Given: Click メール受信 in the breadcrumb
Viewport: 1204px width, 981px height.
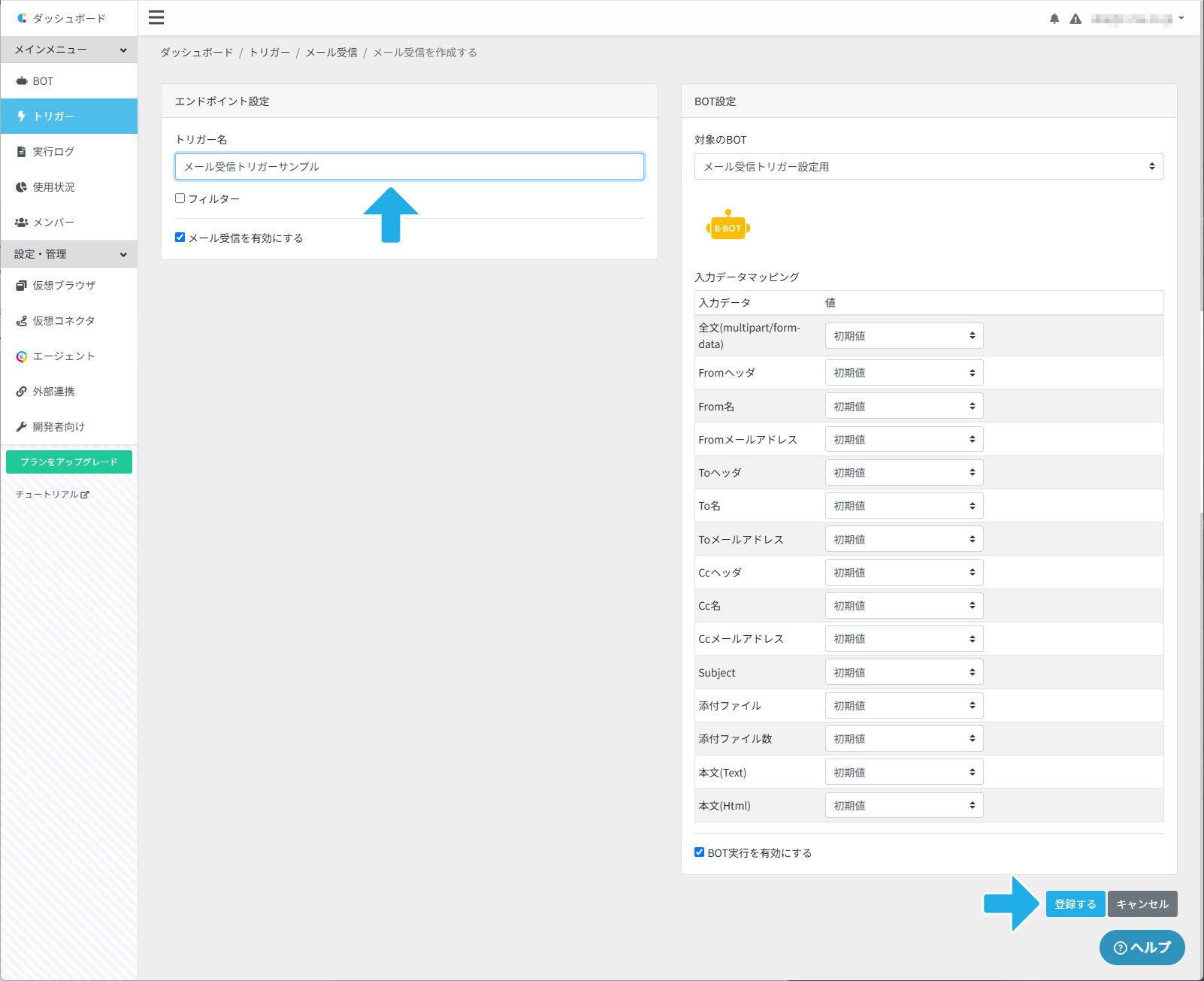Looking at the screenshot, I should [x=331, y=53].
